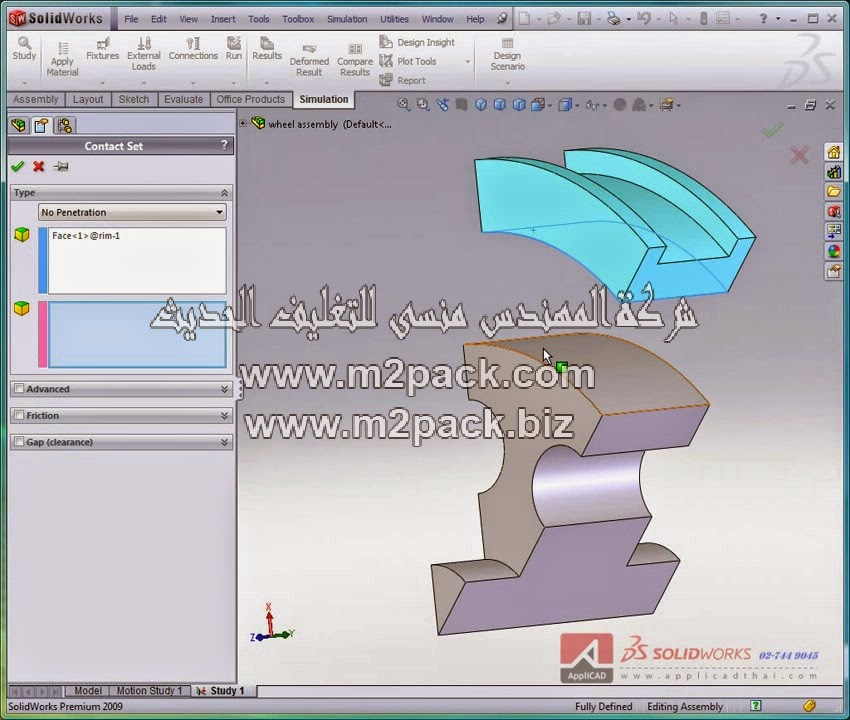Image resolution: width=850 pixels, height=720 pixels.
Task: Click Apply Material icon
Action: click(x=62, y=59)
